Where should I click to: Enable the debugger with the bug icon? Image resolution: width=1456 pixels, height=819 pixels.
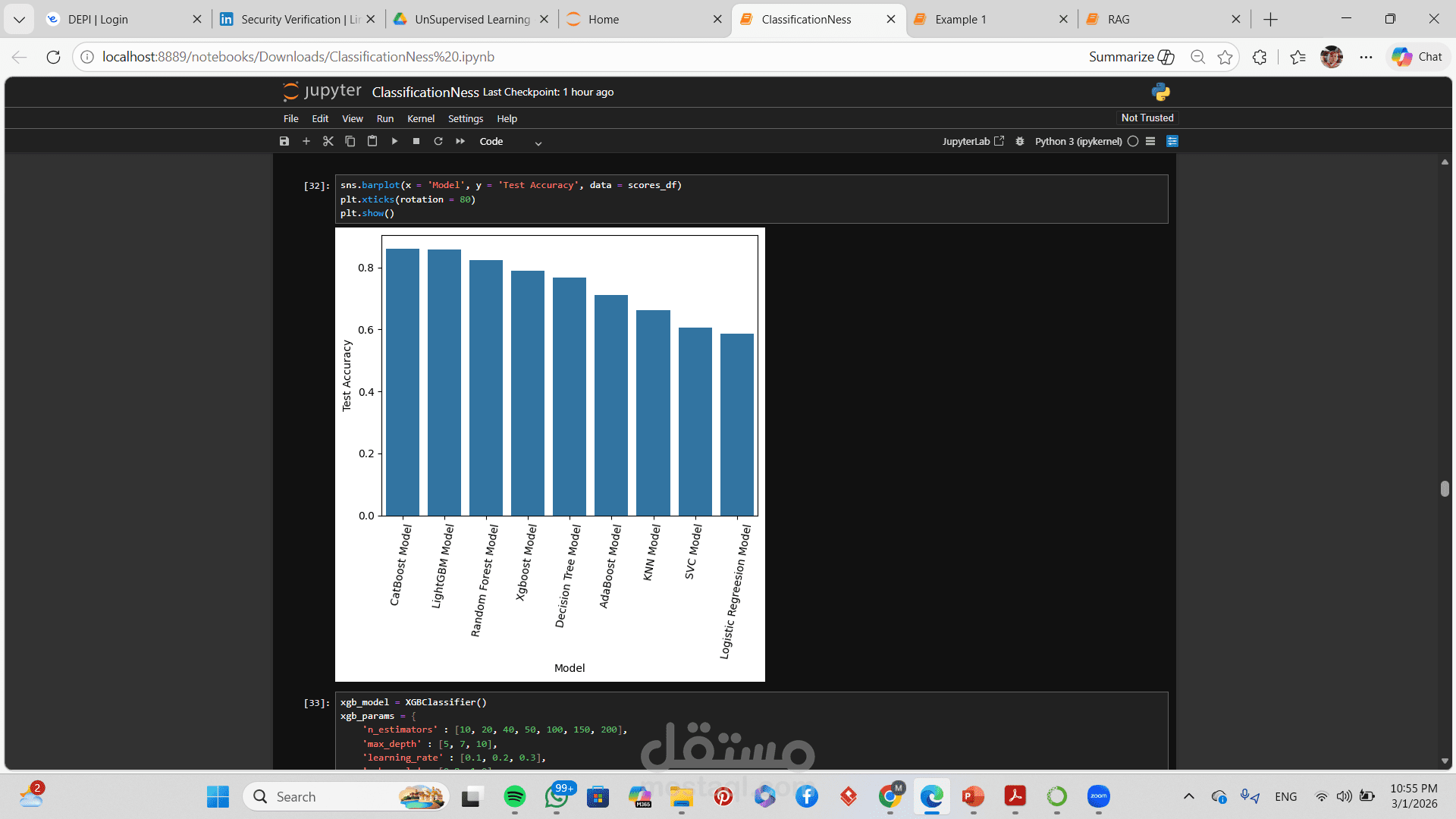coord(1020,141)
